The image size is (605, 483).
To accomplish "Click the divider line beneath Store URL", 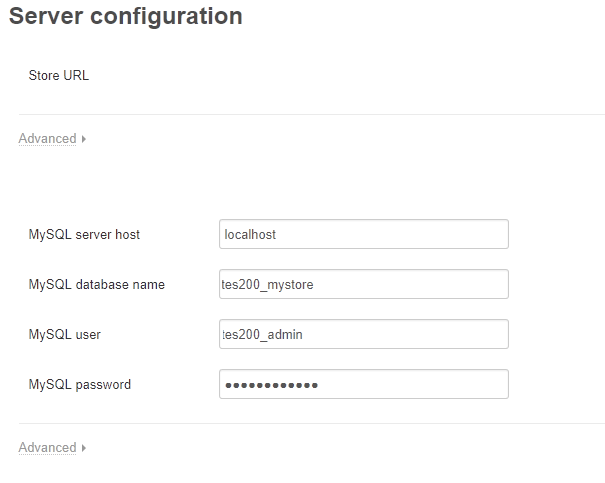I will (x=312, y=114).
